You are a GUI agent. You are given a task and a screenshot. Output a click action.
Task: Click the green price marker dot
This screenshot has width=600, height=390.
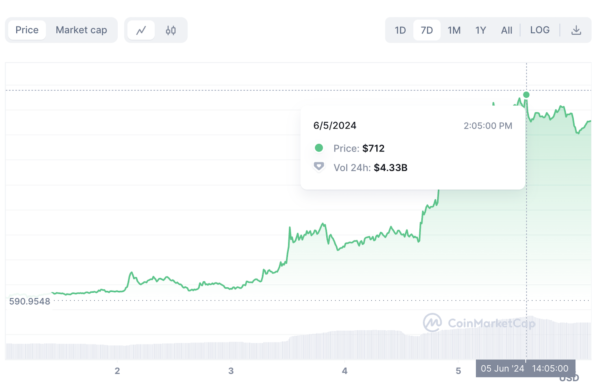pyautogui.click(x=526, y=95)
